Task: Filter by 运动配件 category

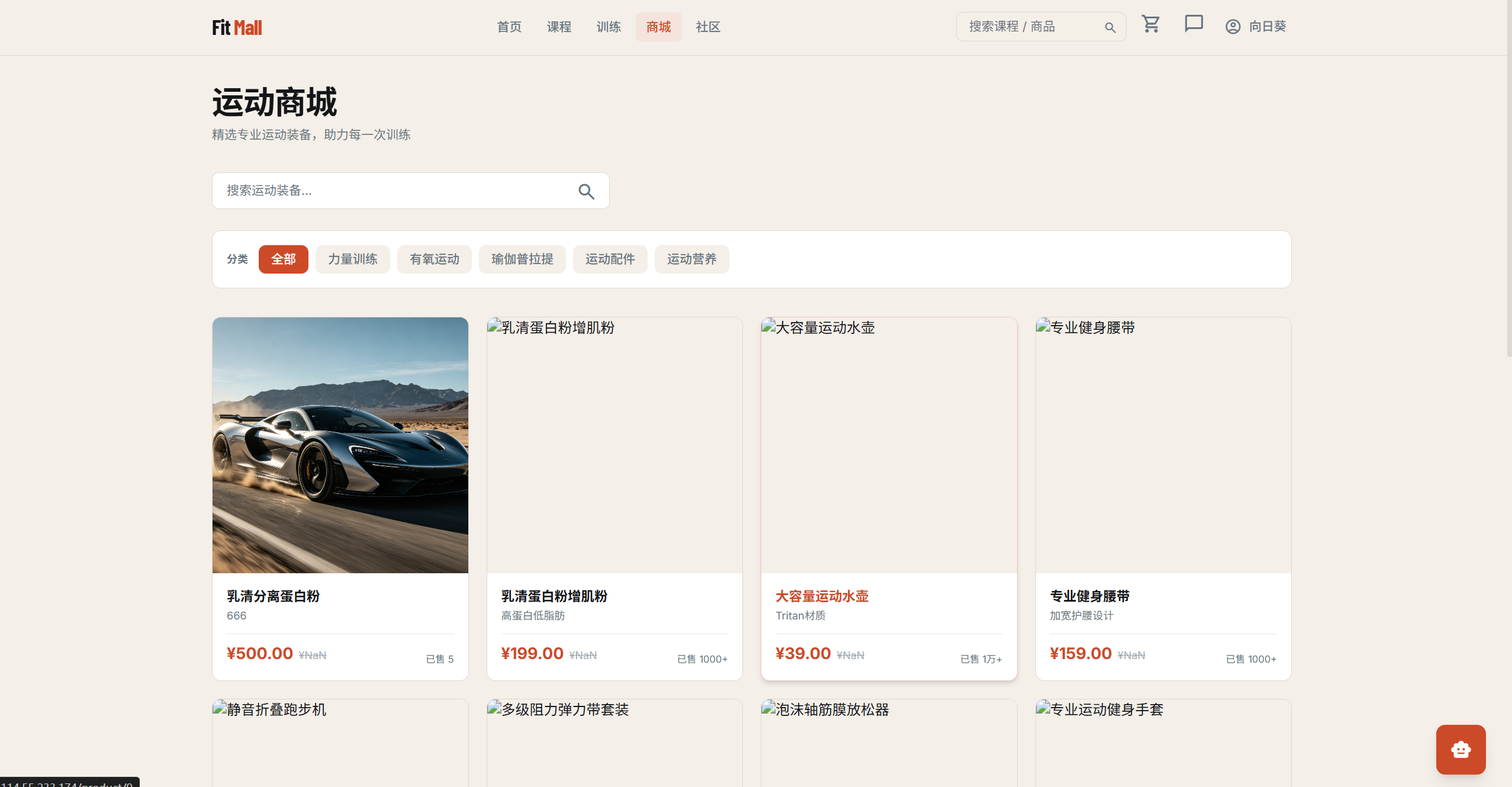Action: coord(610,259)
